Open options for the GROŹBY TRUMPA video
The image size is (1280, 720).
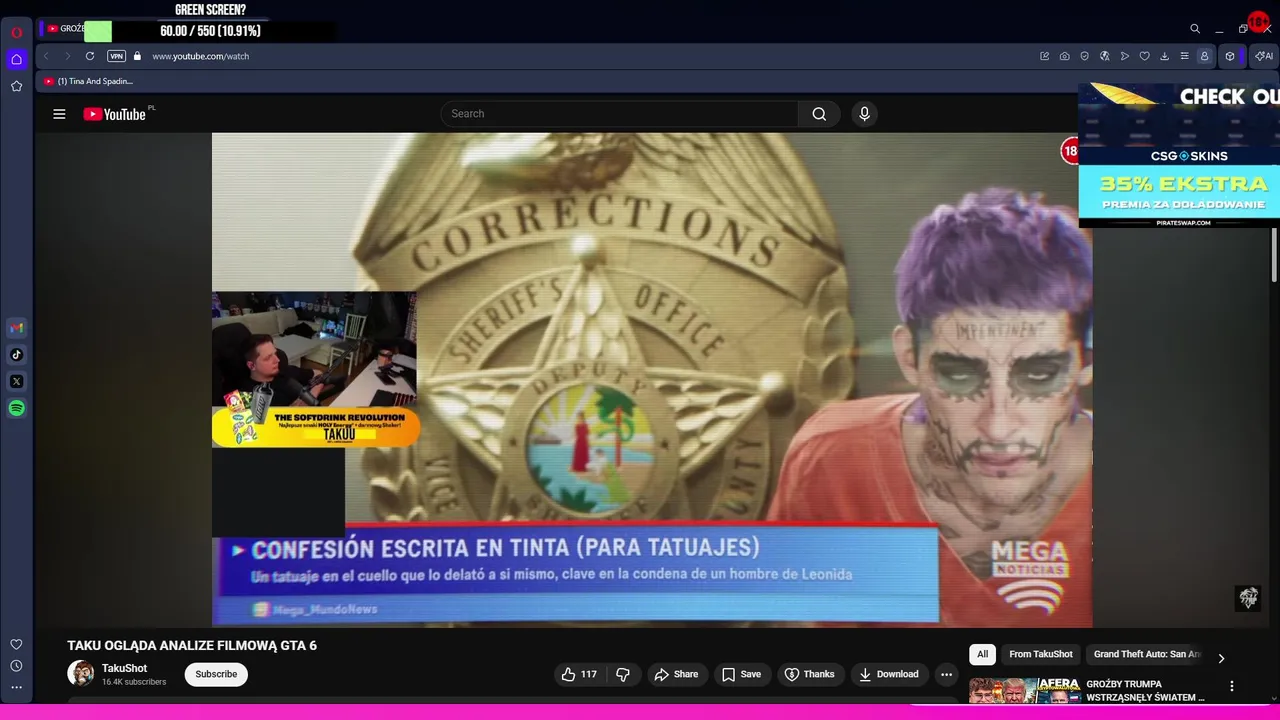click(1232, 686)
